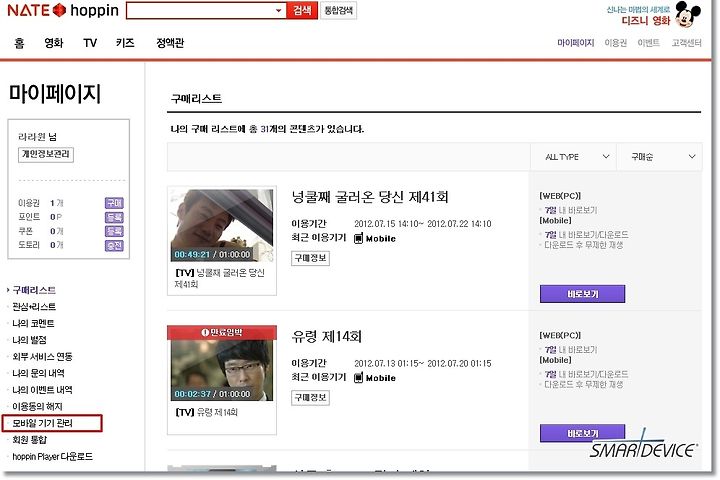
Task: Click the 2012.07.13 01:15~ 2012.07.20 01:15 period text
Action: [x=422, y=363]
